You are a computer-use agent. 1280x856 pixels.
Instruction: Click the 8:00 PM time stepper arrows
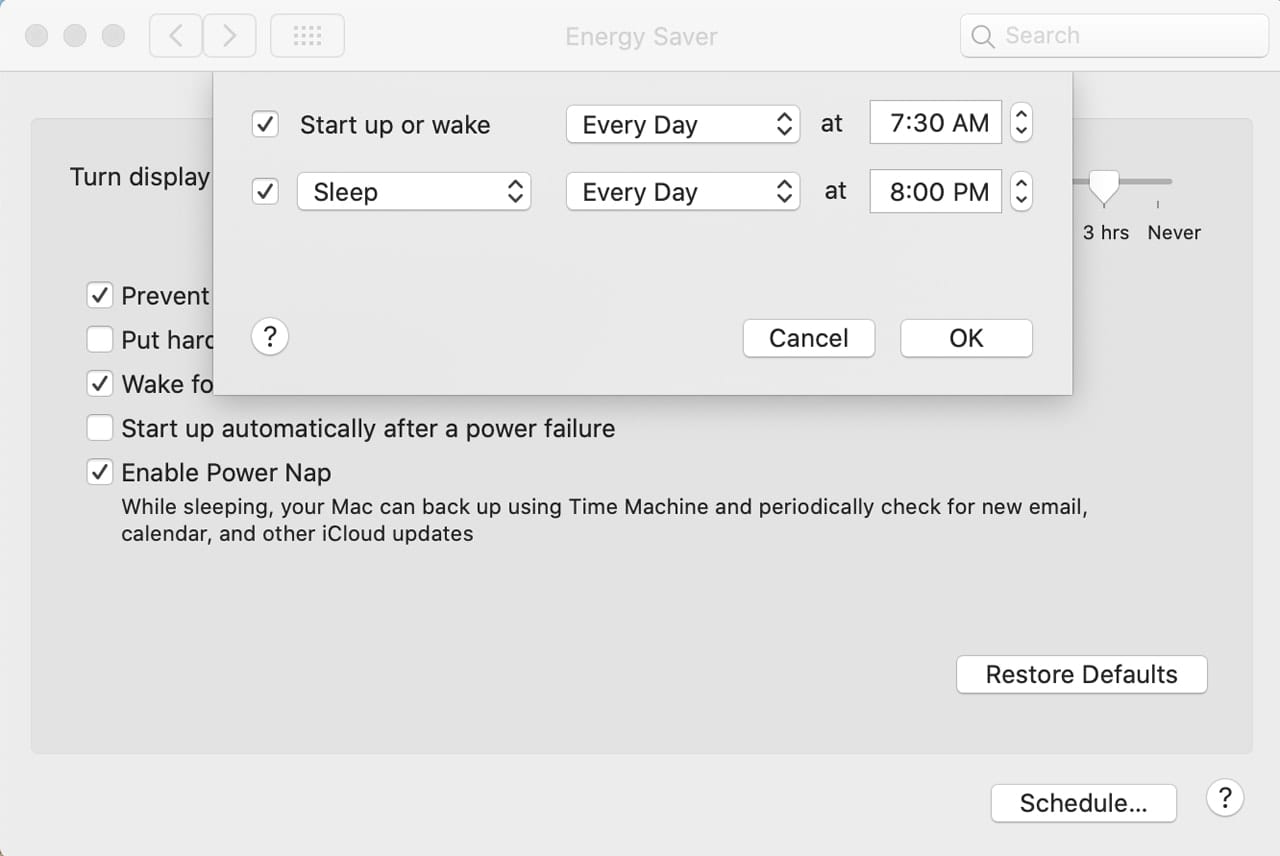(1021, 192)
